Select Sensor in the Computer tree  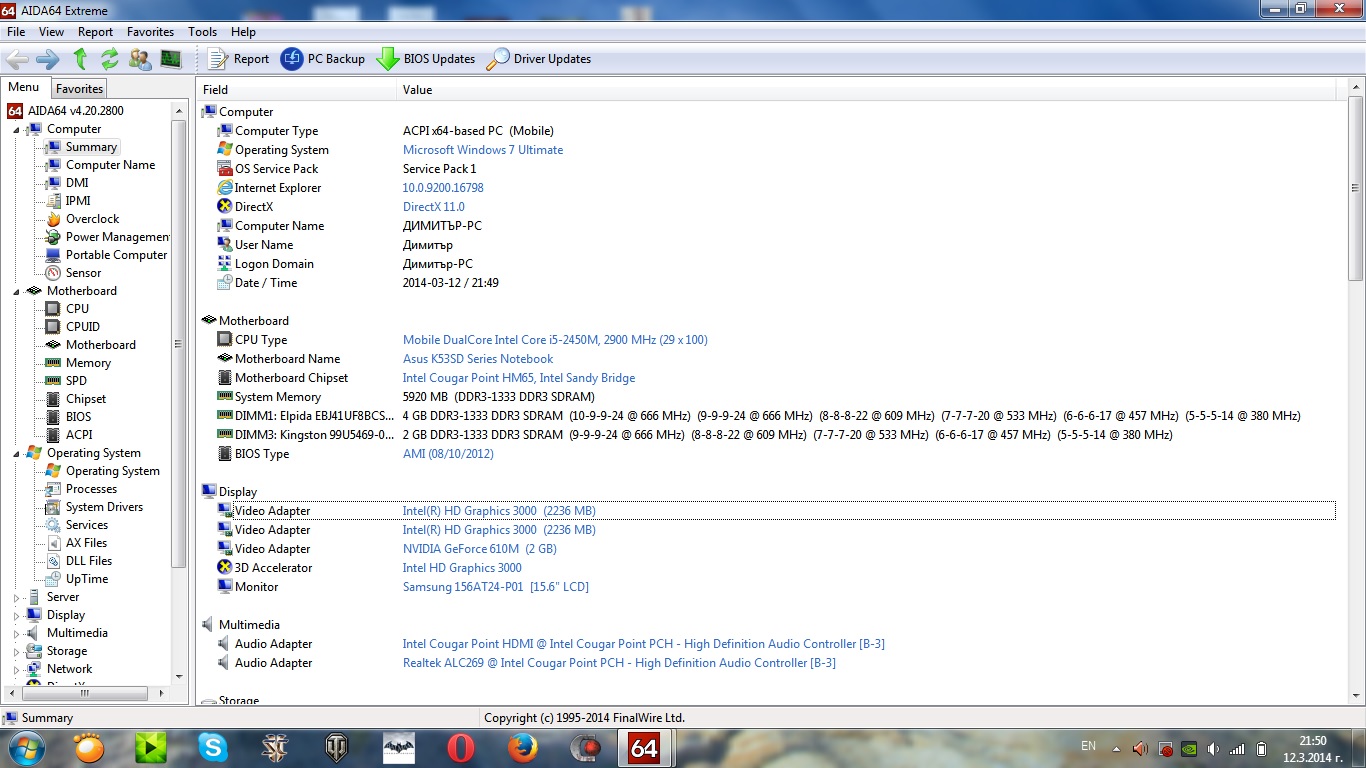(83, 273)
